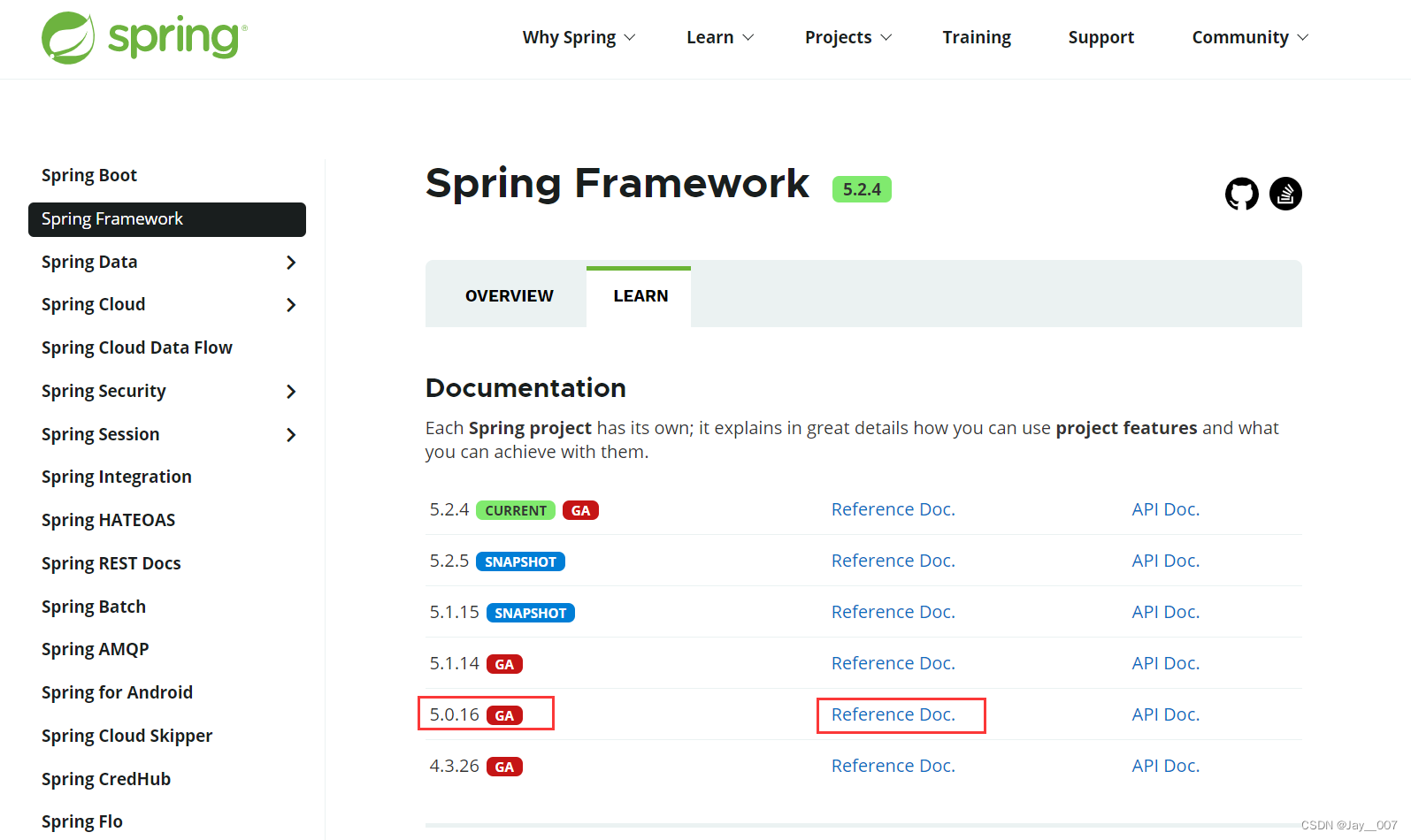Click the Spring Session sidebar label

[101, 435]
